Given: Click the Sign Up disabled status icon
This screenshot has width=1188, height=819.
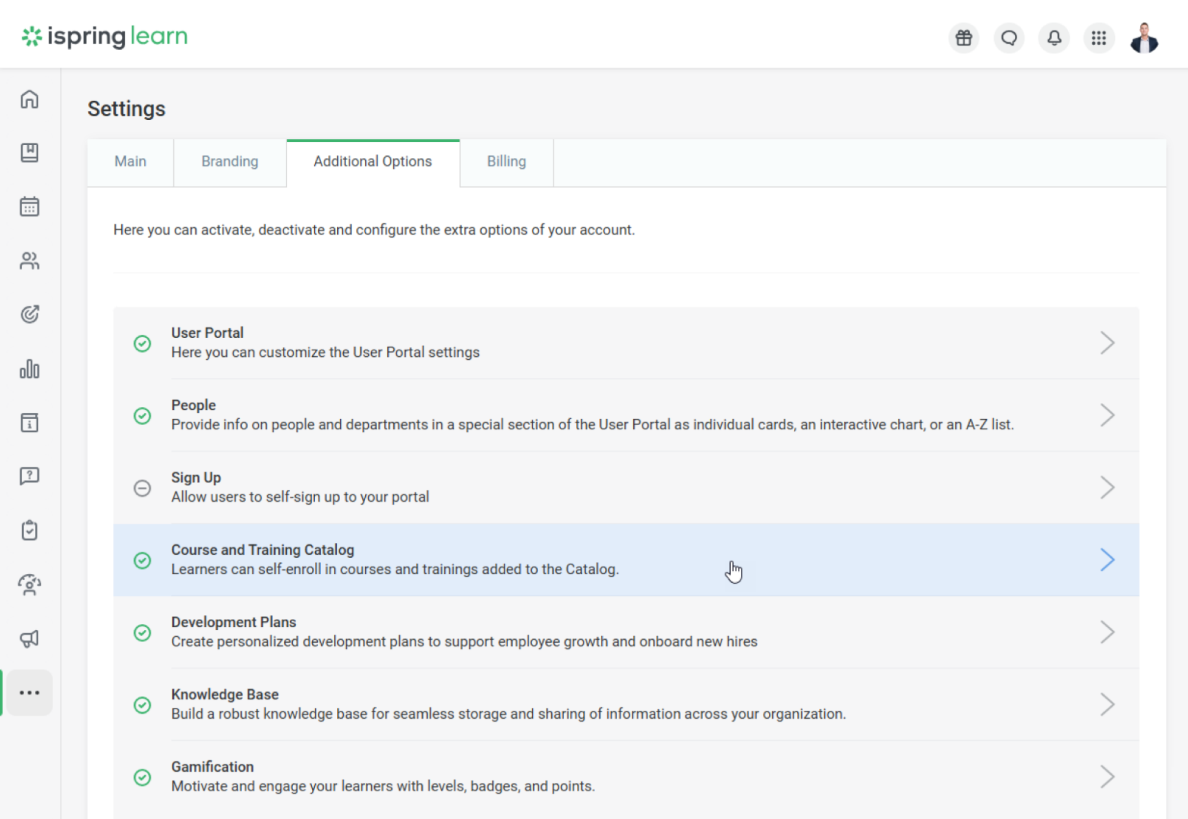Looking at the screenshot, I should click(143, 488).
